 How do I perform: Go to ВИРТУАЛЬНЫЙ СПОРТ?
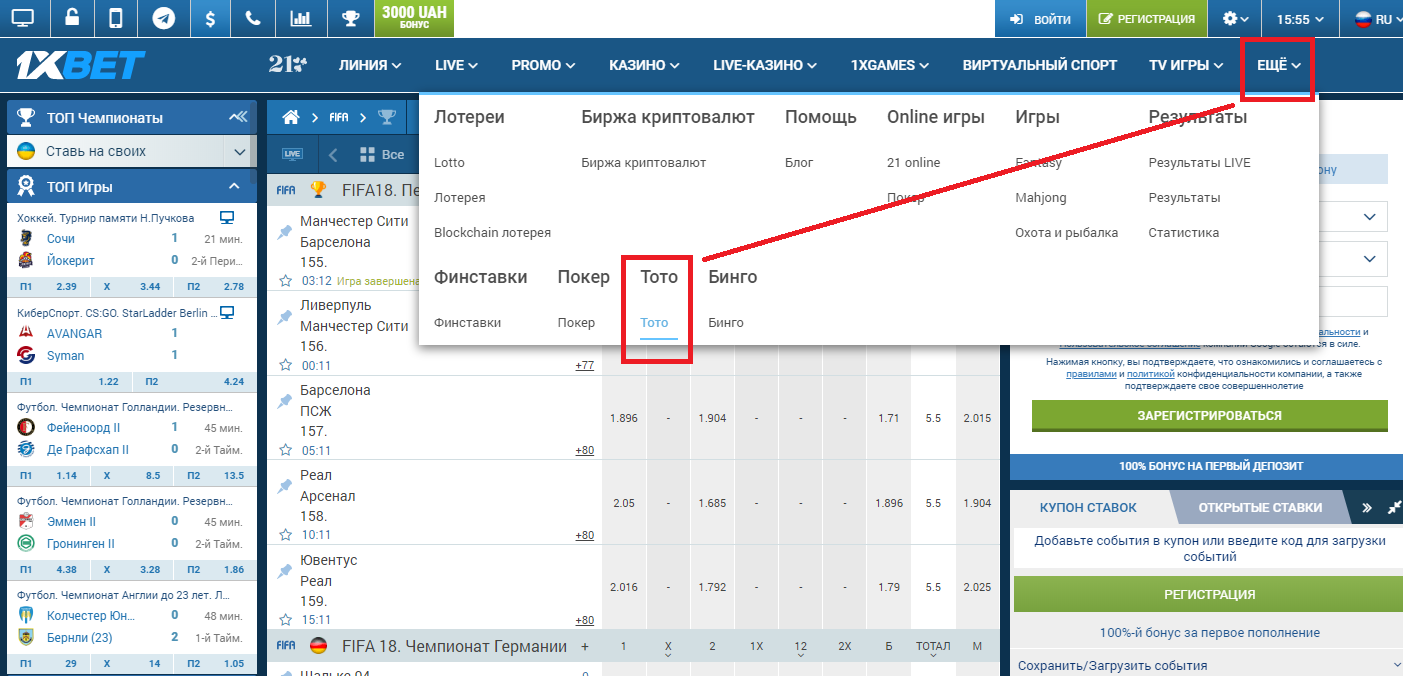click(x=1040, y=65)
